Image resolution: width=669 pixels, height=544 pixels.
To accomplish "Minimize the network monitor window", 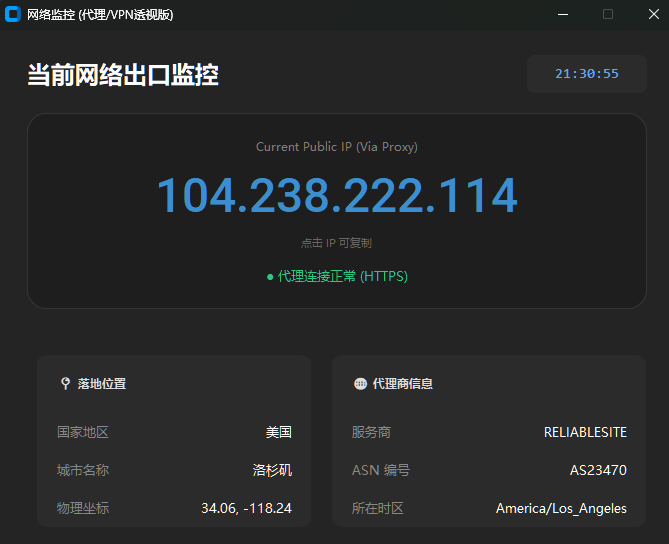I will 563,15.
